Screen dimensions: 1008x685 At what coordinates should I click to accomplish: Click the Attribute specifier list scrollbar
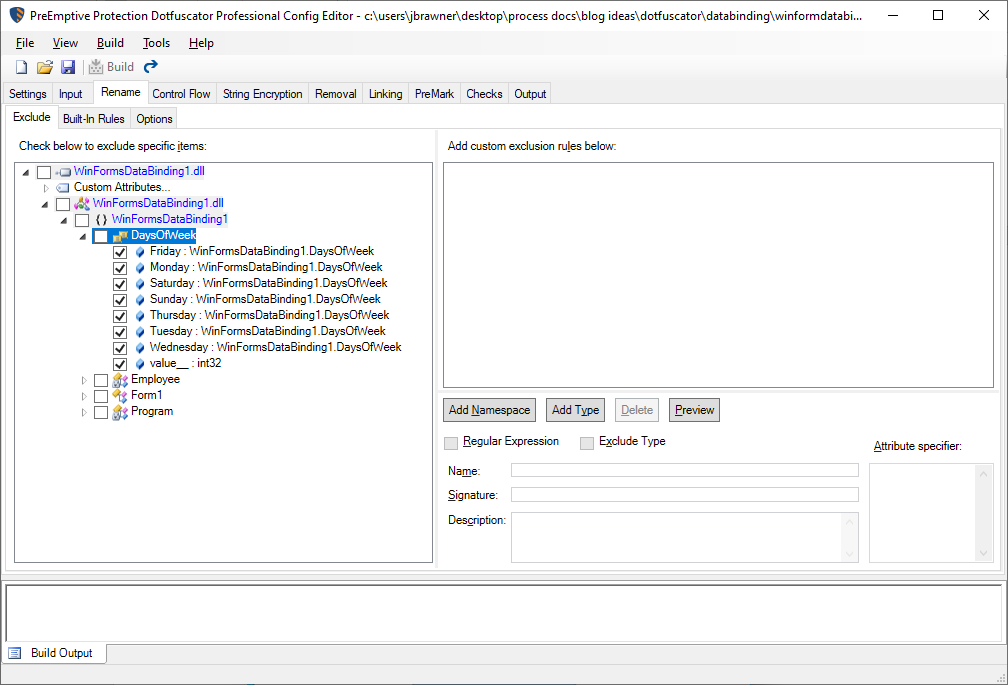(x=983, y=513)
